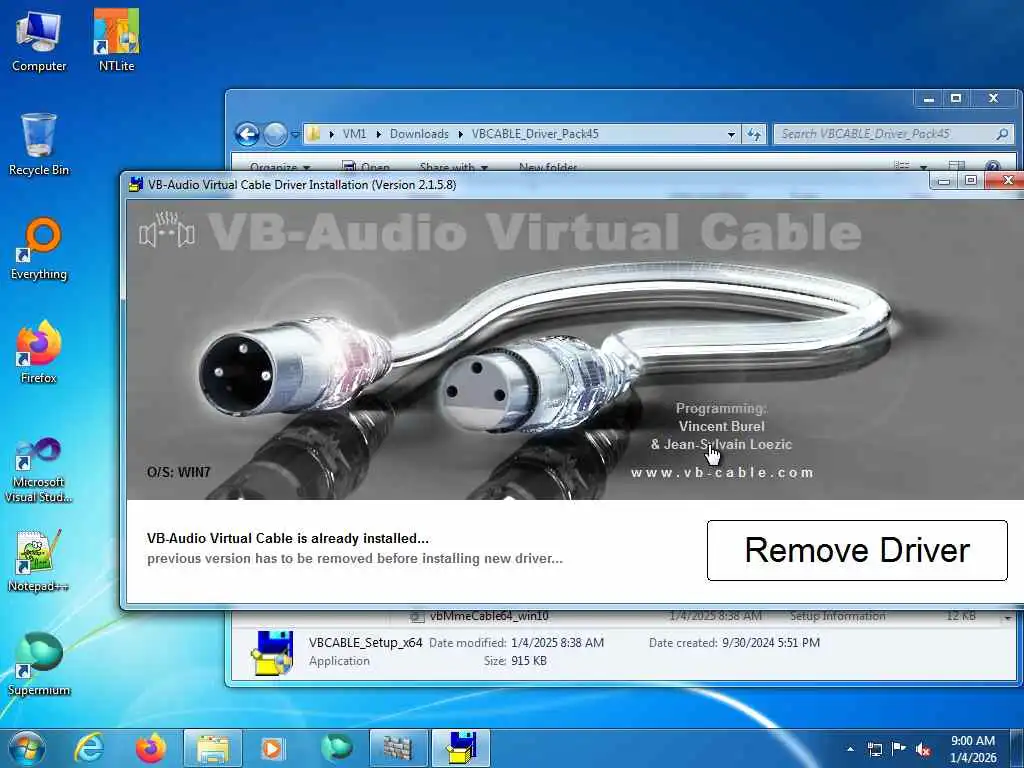Click the VB-Audio installer title bar icon

click(136, 185)
